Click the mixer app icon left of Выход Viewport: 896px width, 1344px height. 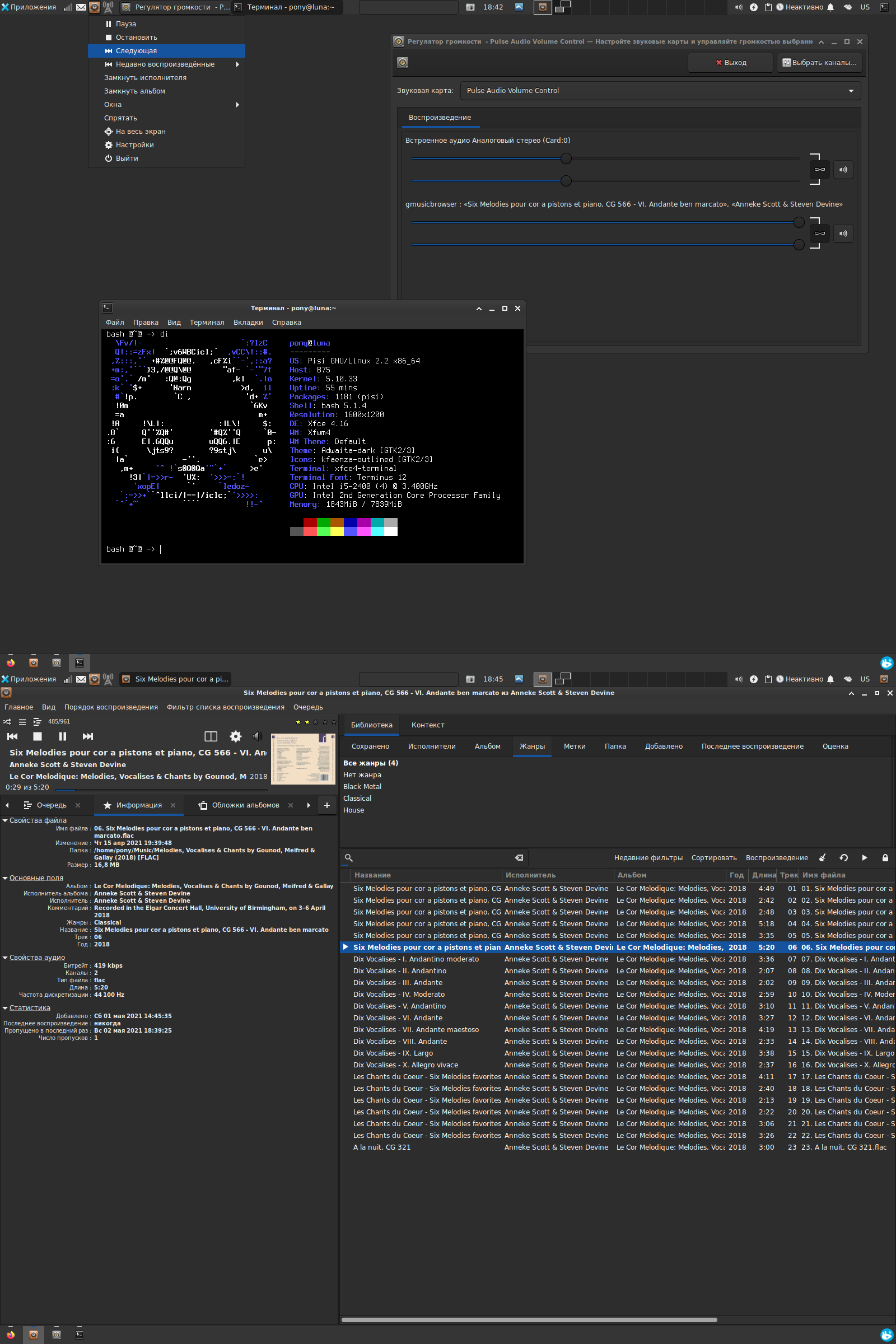[x=403, y=63]
